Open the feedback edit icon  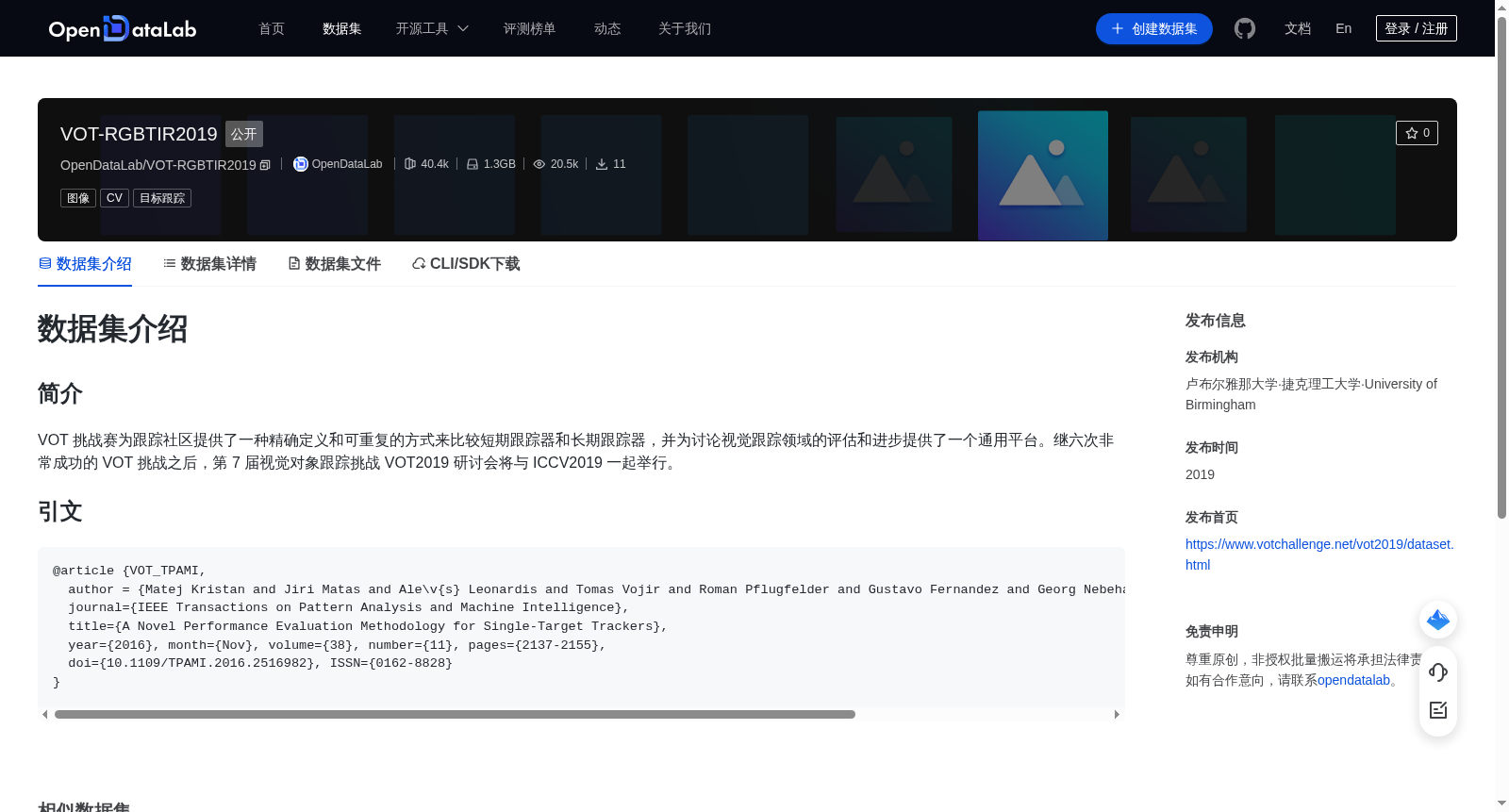1438,710
